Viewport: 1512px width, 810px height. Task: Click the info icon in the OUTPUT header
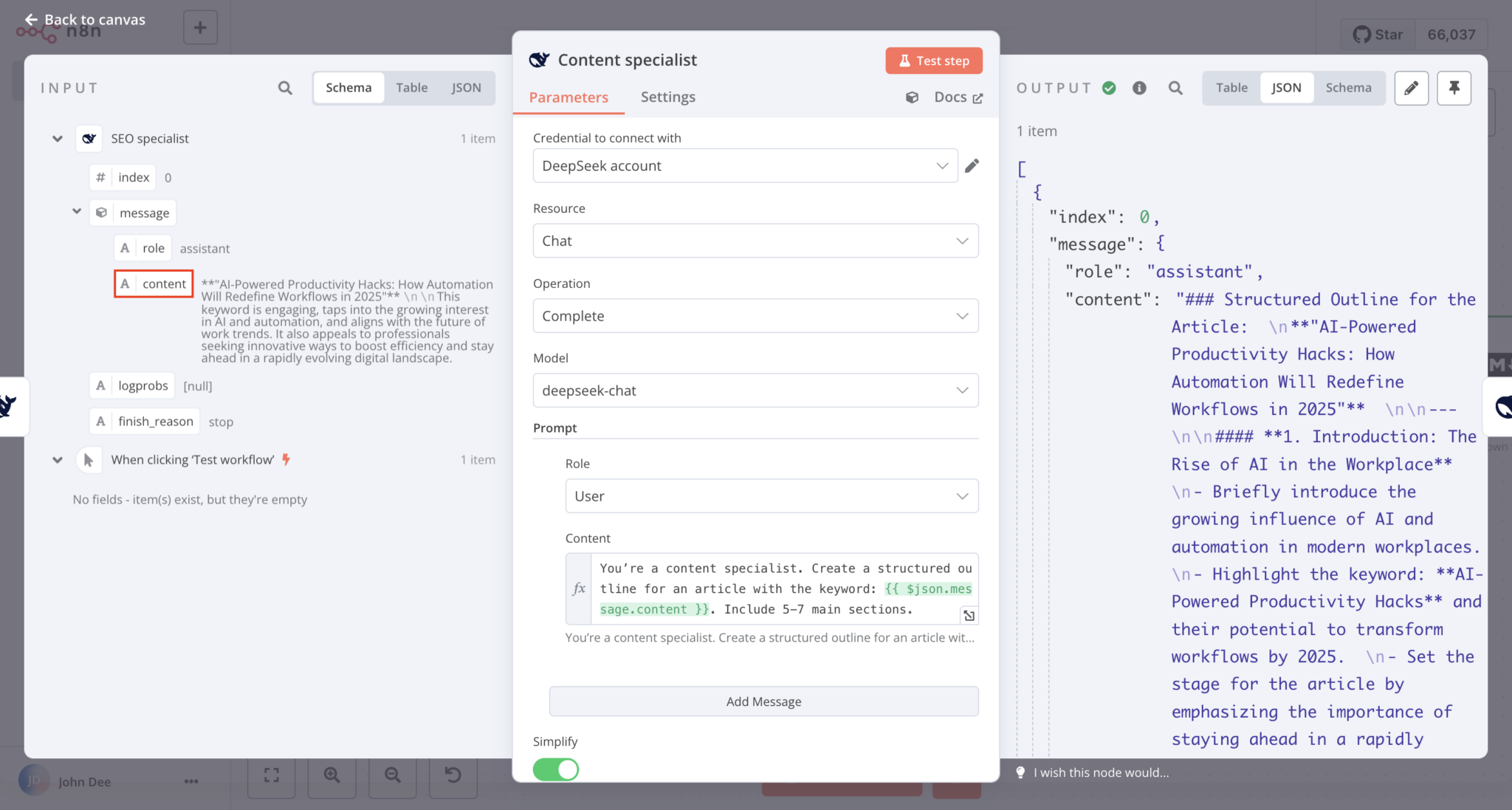(1138, 88)
